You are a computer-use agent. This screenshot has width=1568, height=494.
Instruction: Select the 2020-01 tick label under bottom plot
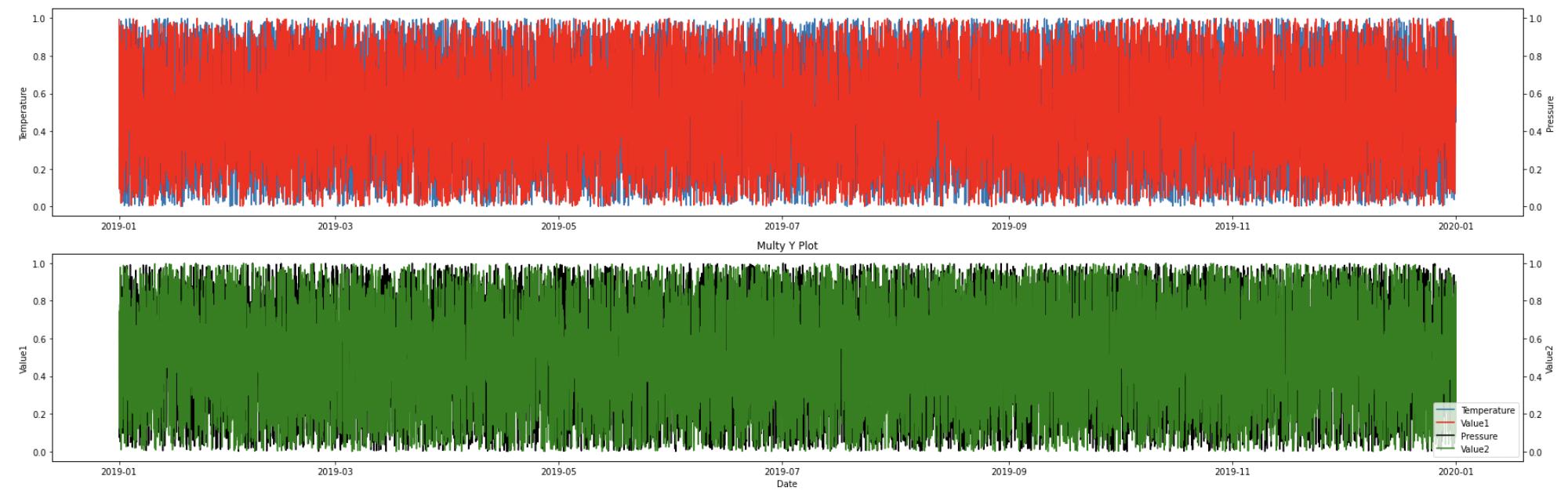(x=1456, y=471)
